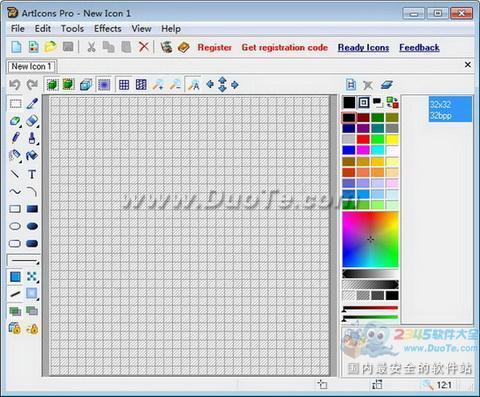Click the red delete X icon
Image resolution: width=480 pixels, height=397 pixels.
(144, 47)
